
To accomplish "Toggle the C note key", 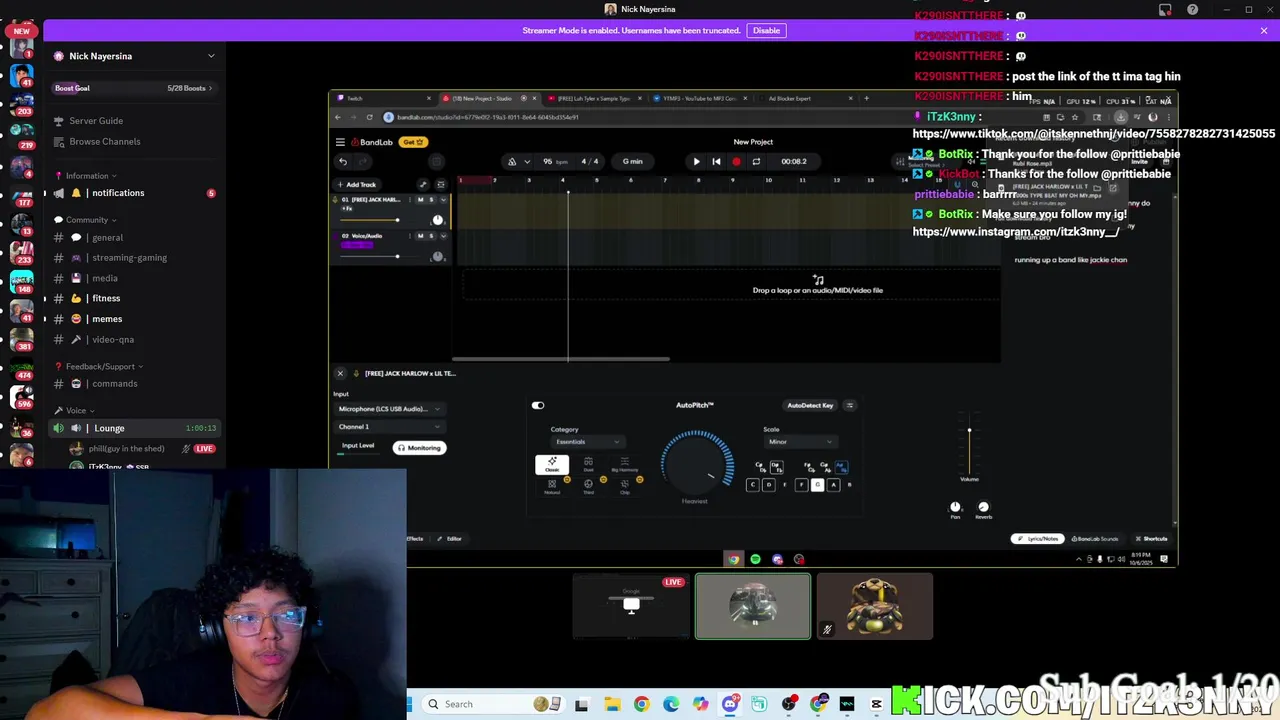I will (753, 485).
